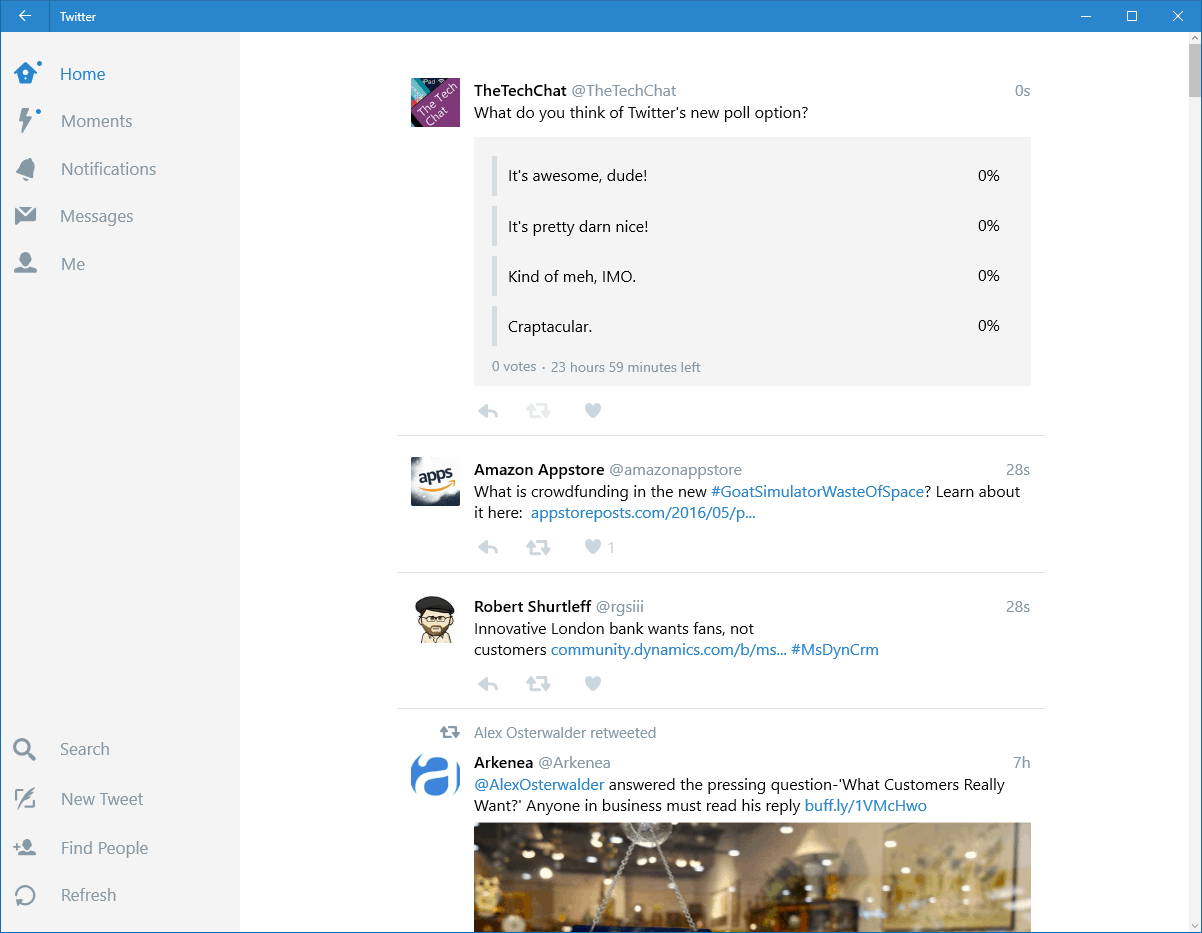Select Home in the sidebar
The image size is (1202, 933).
82,74
